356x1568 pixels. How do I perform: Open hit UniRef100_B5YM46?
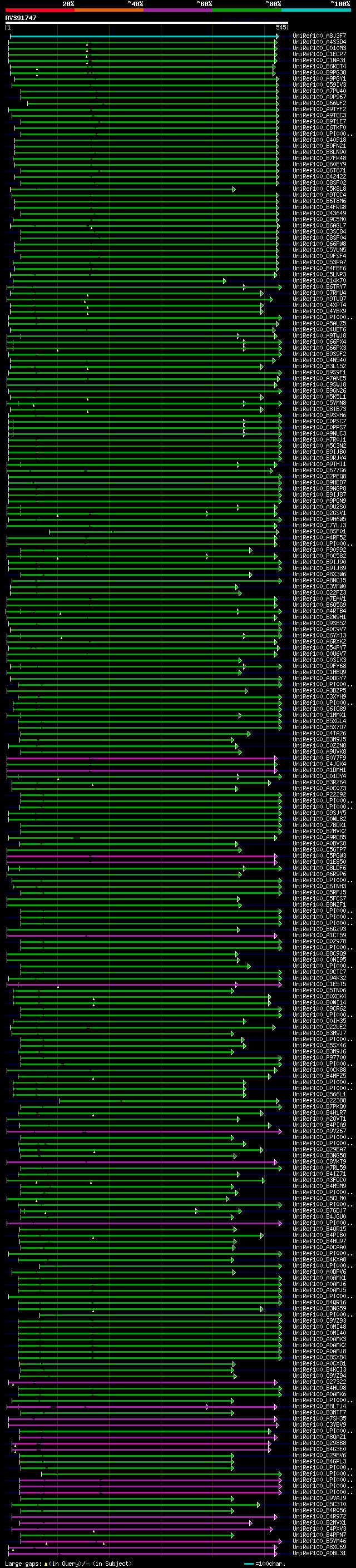click(x=319, y=1541)
